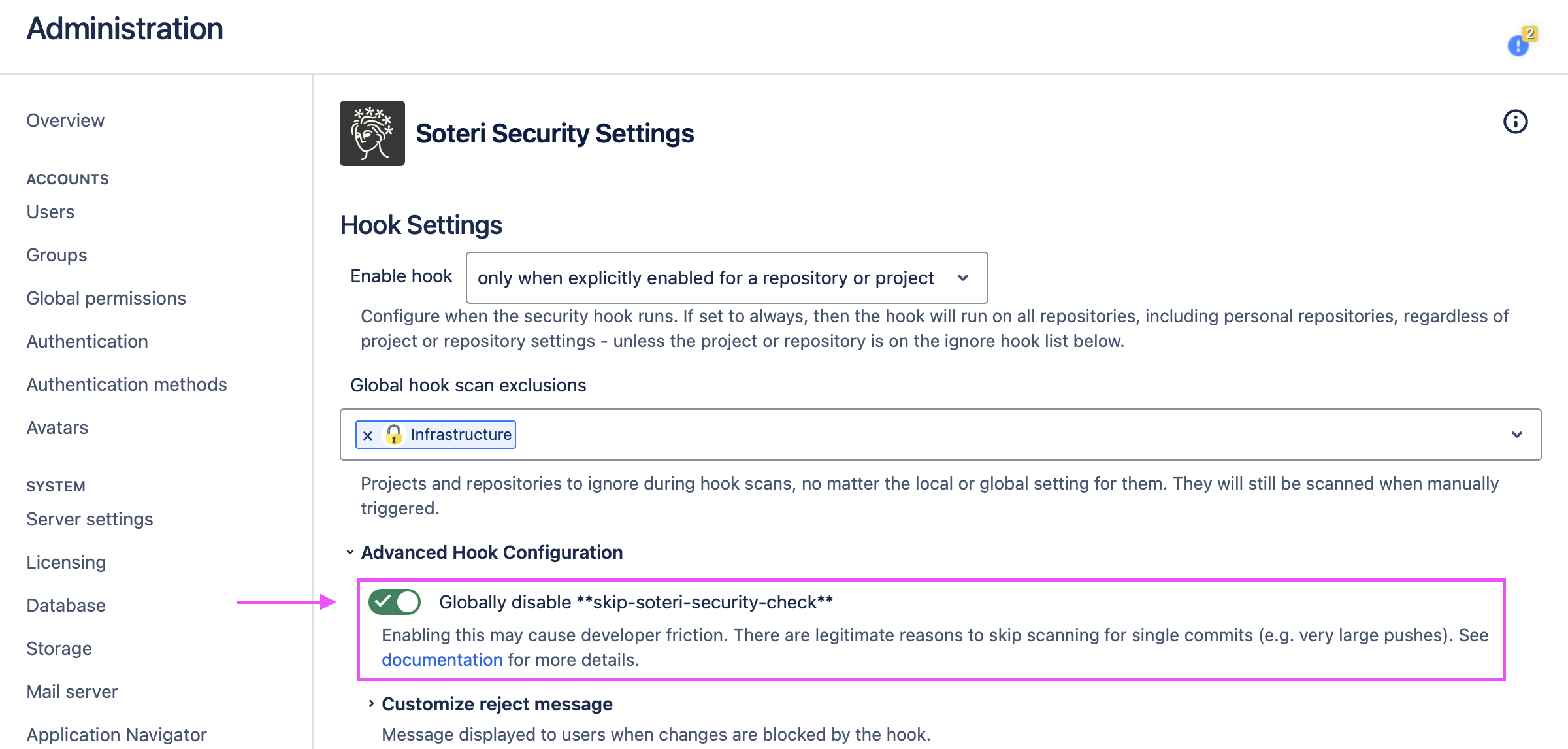Open the Mail server settings
This screenshot has width=1568, height=749.
coord(72,692)
